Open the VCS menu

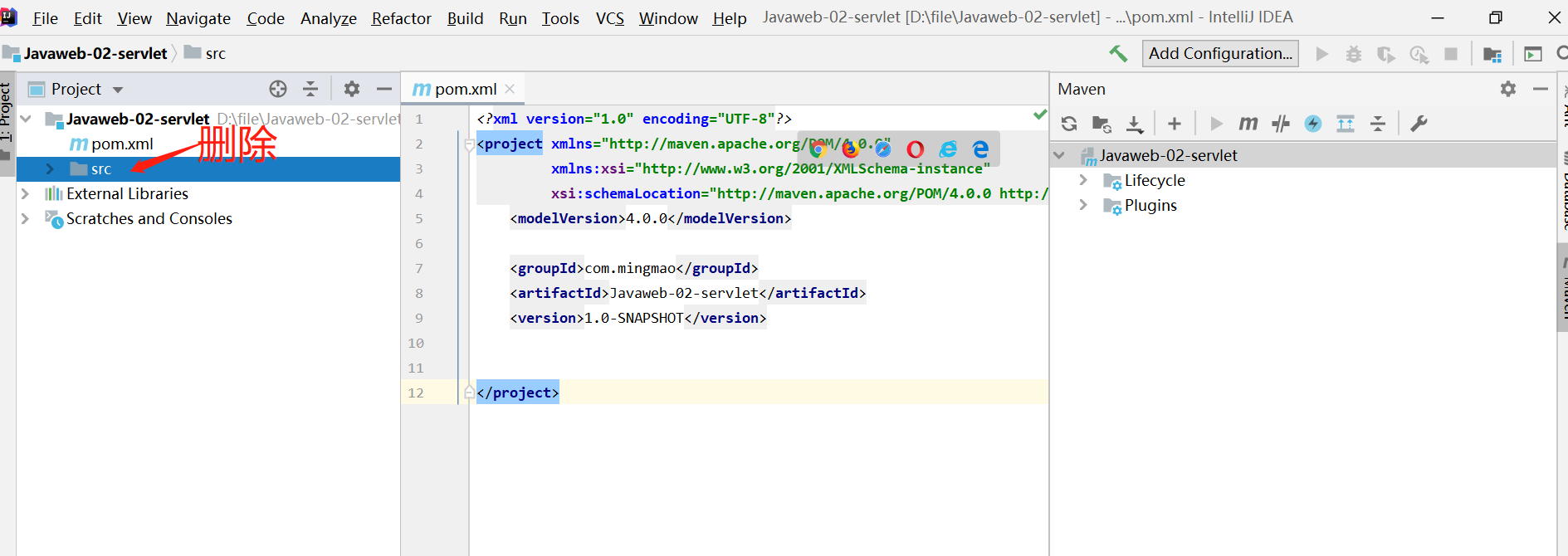(610, 18)
